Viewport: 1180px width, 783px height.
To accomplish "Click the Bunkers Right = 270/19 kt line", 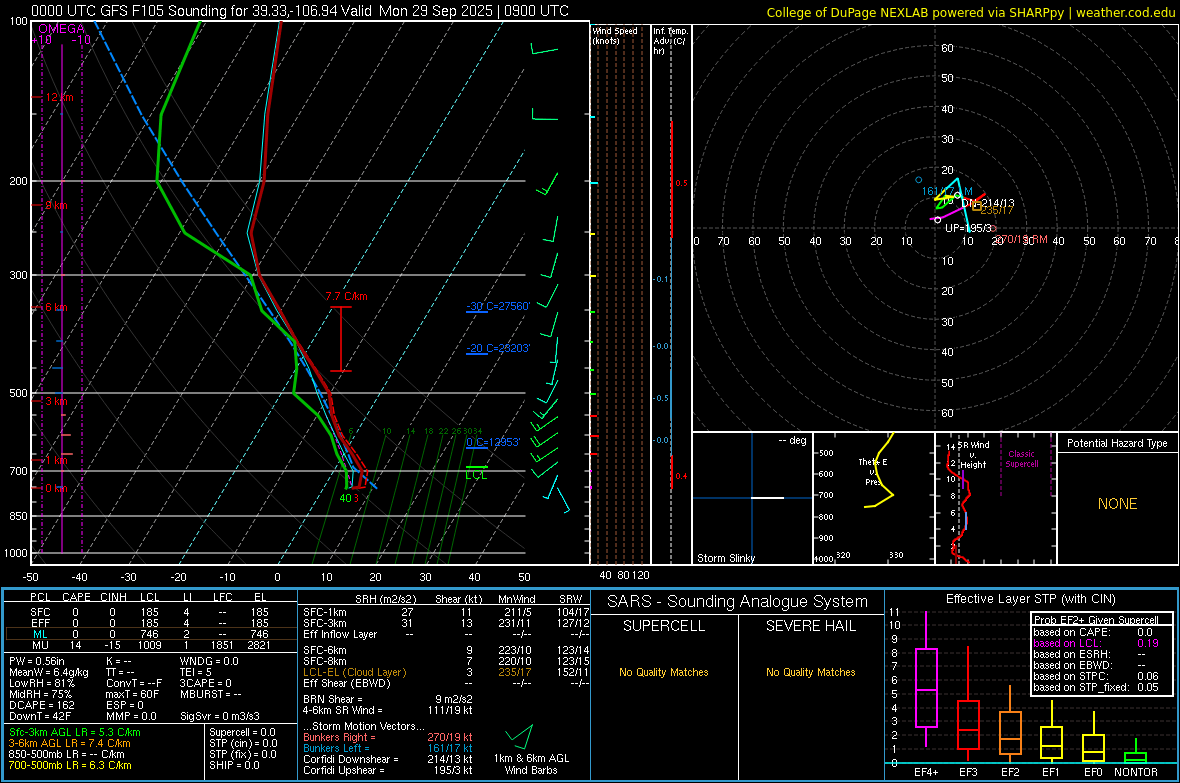I will (388, 738).
